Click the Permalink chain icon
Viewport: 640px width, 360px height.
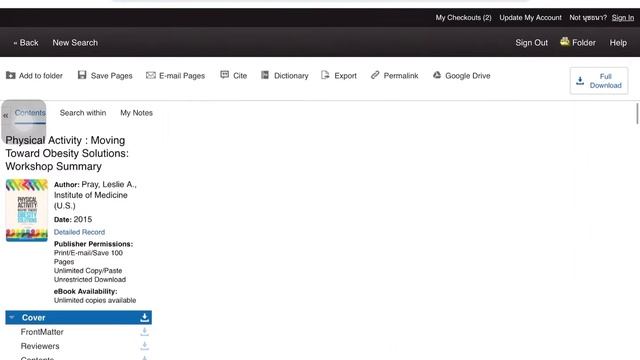(375, 75)
